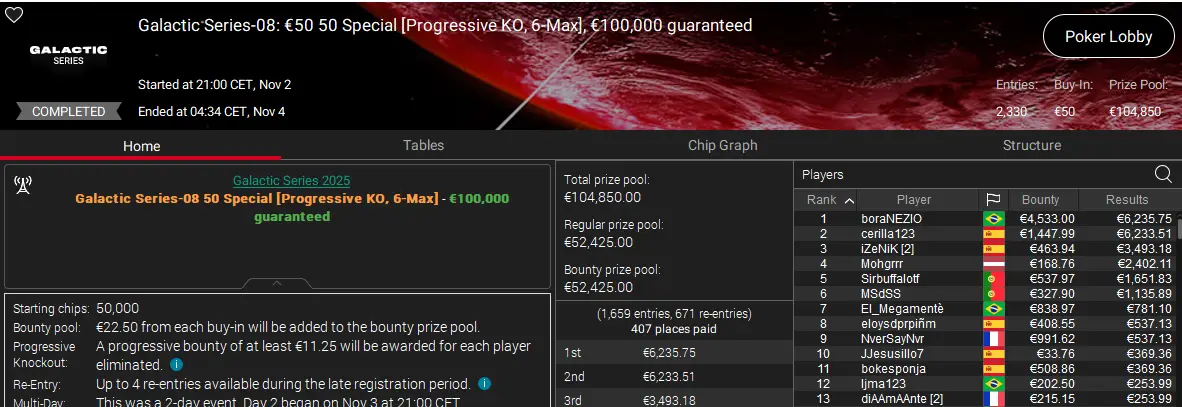Sort players by Rank column
Image resolution: width=1182 pixels, height=407 pixels.
pyautogui.click(x=830, y=200)
